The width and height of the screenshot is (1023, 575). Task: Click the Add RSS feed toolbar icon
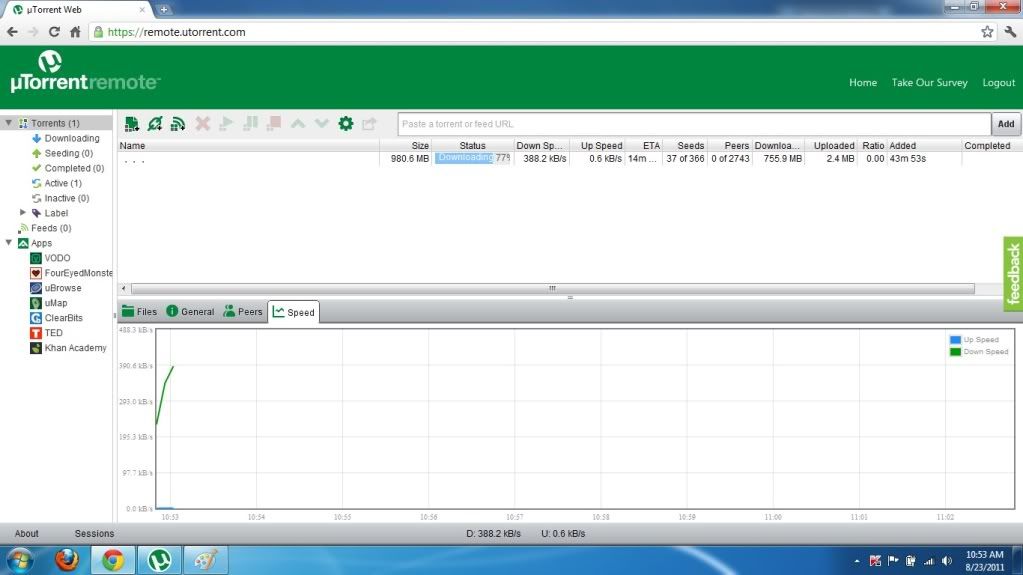click(x=177, y=123)
